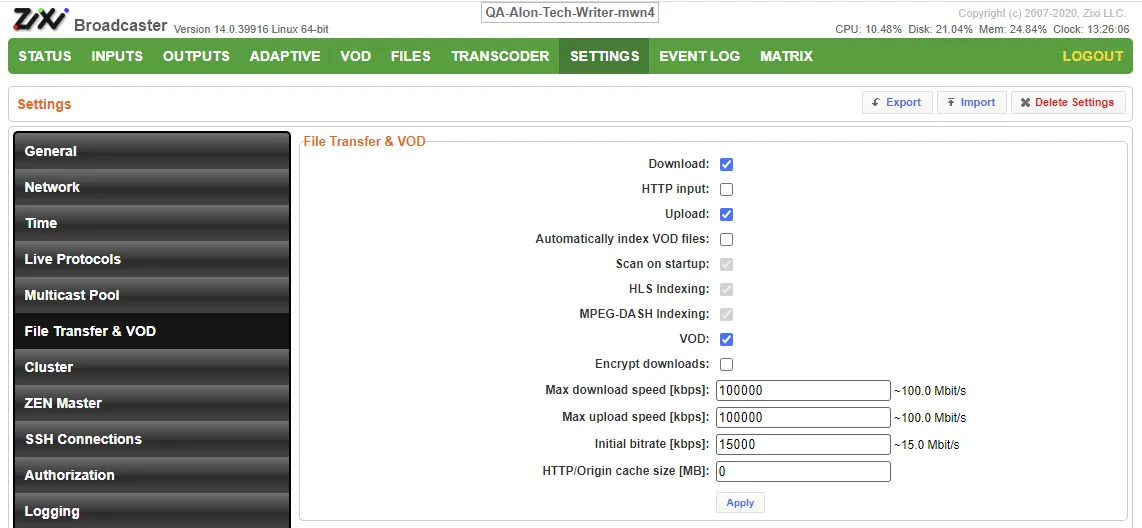
Task: Click the Apply button
Action: pos(740,503)
